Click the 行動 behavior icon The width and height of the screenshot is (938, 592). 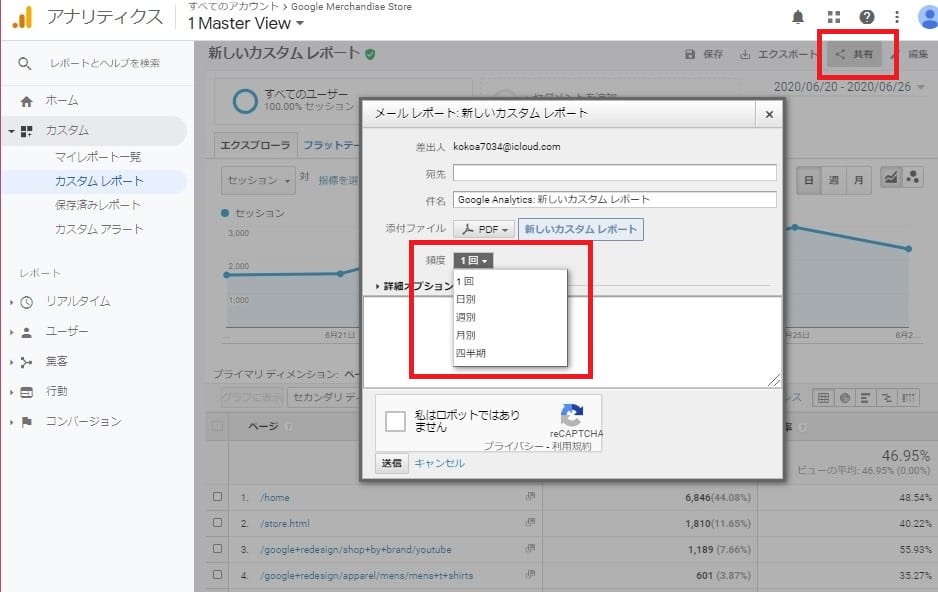point(26,392)
